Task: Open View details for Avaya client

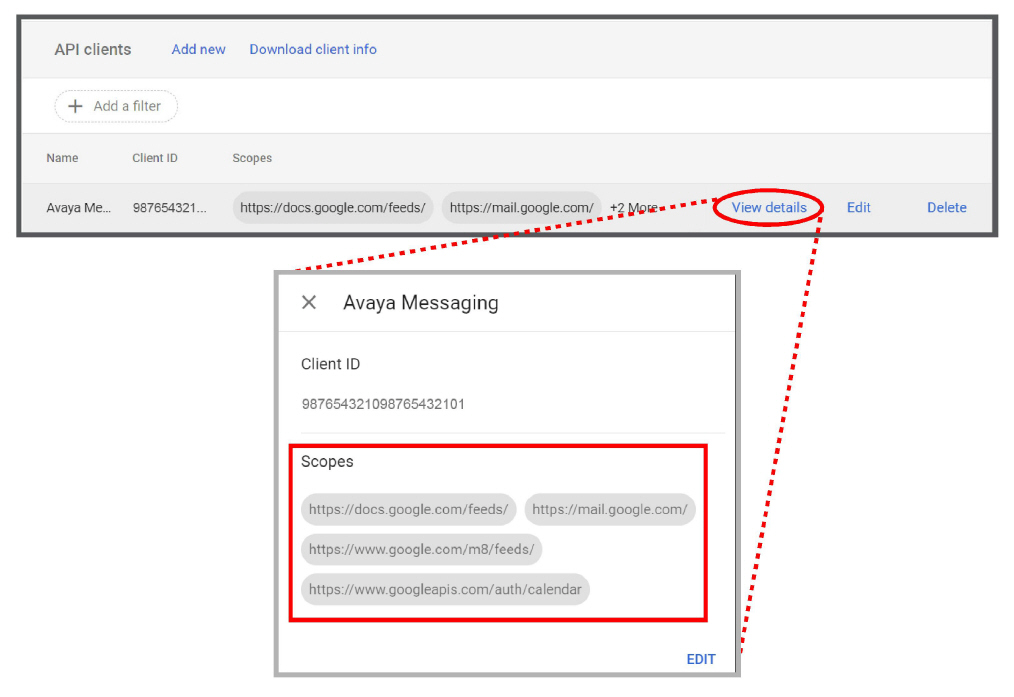Action: pos(769,208)
